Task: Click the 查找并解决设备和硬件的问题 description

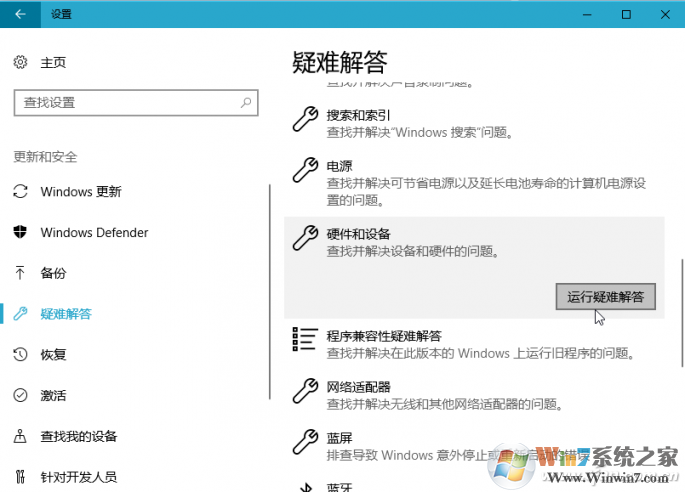Action: point(413,251)
